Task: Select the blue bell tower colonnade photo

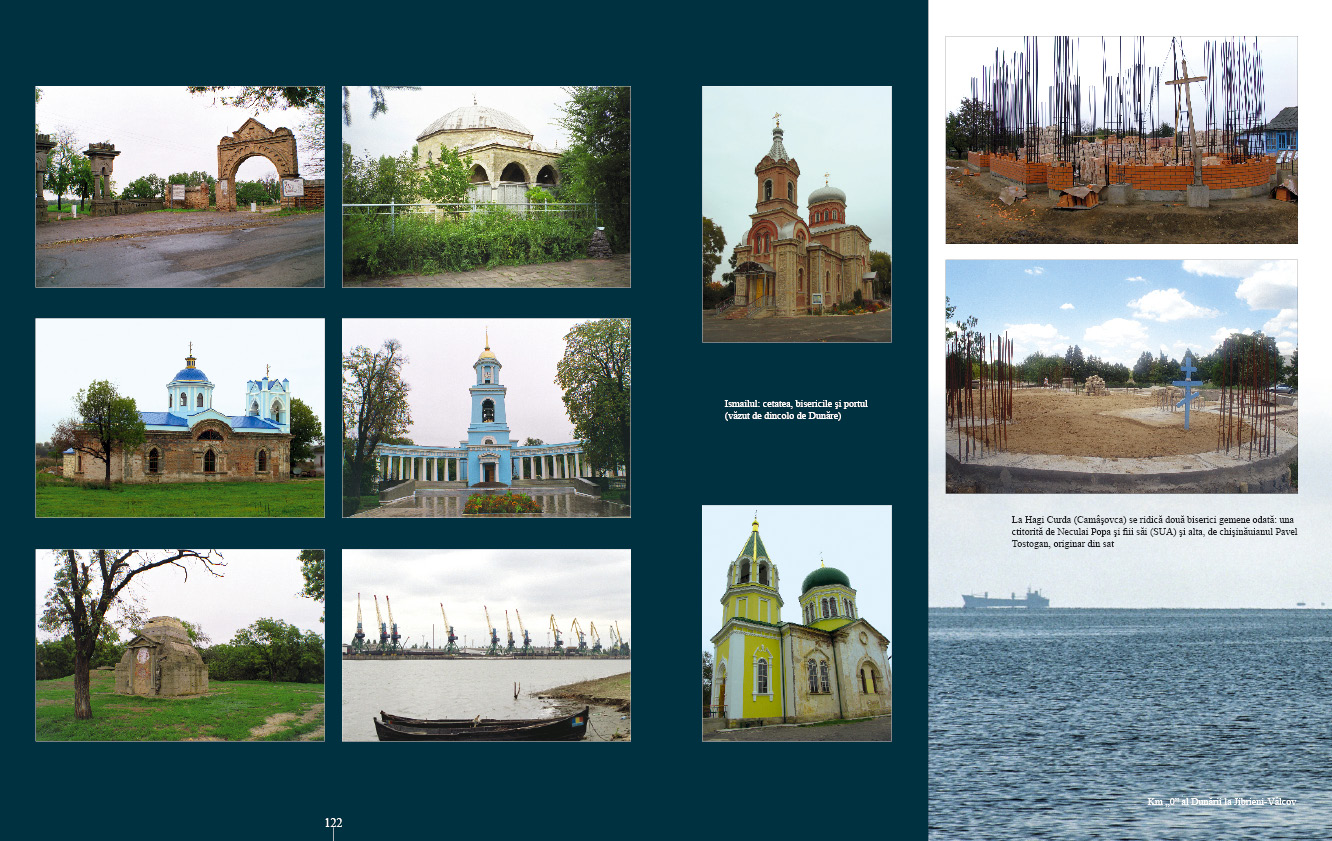Action: tap(486, 417)
